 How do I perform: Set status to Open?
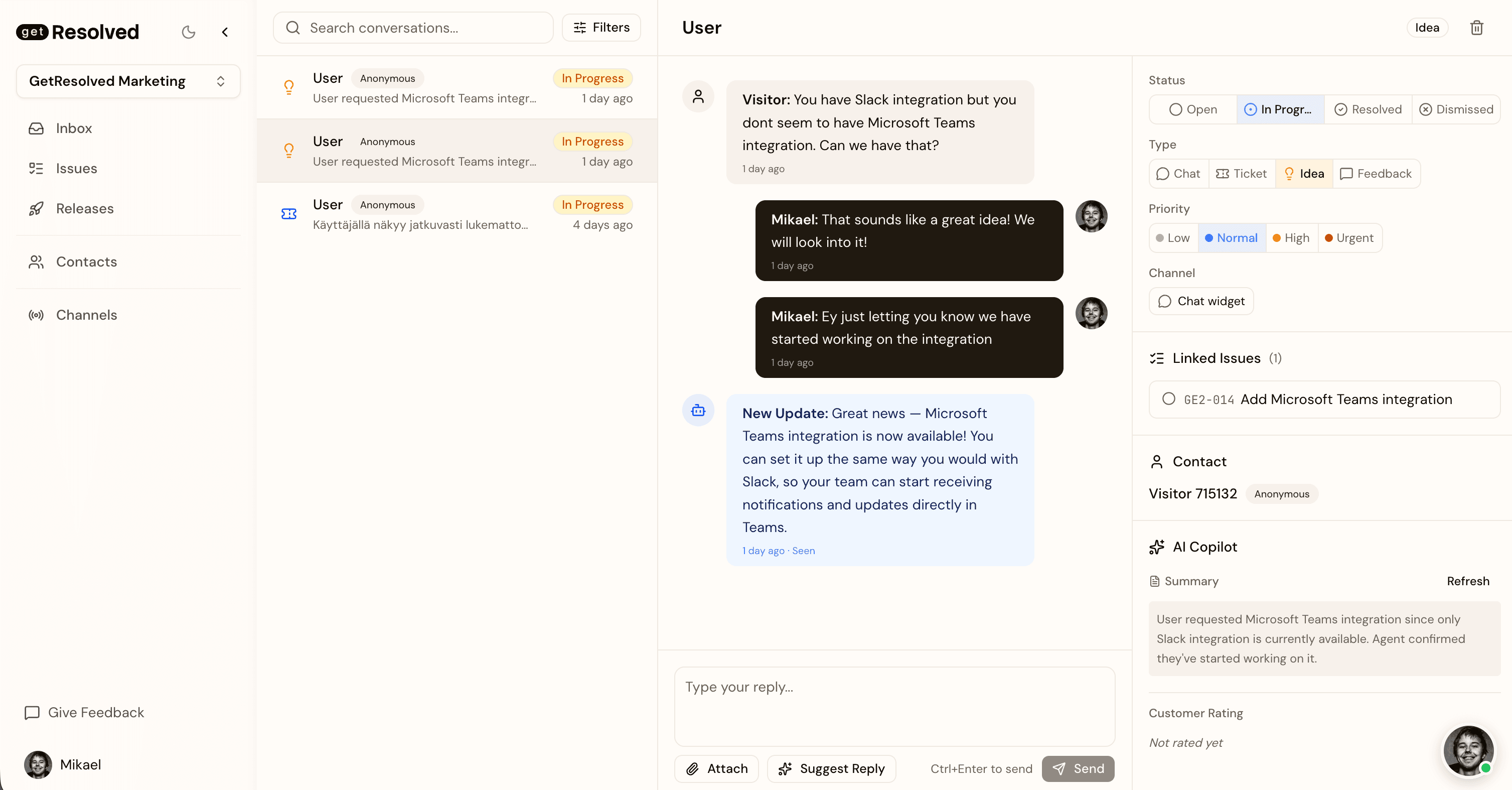(1193, 109)
